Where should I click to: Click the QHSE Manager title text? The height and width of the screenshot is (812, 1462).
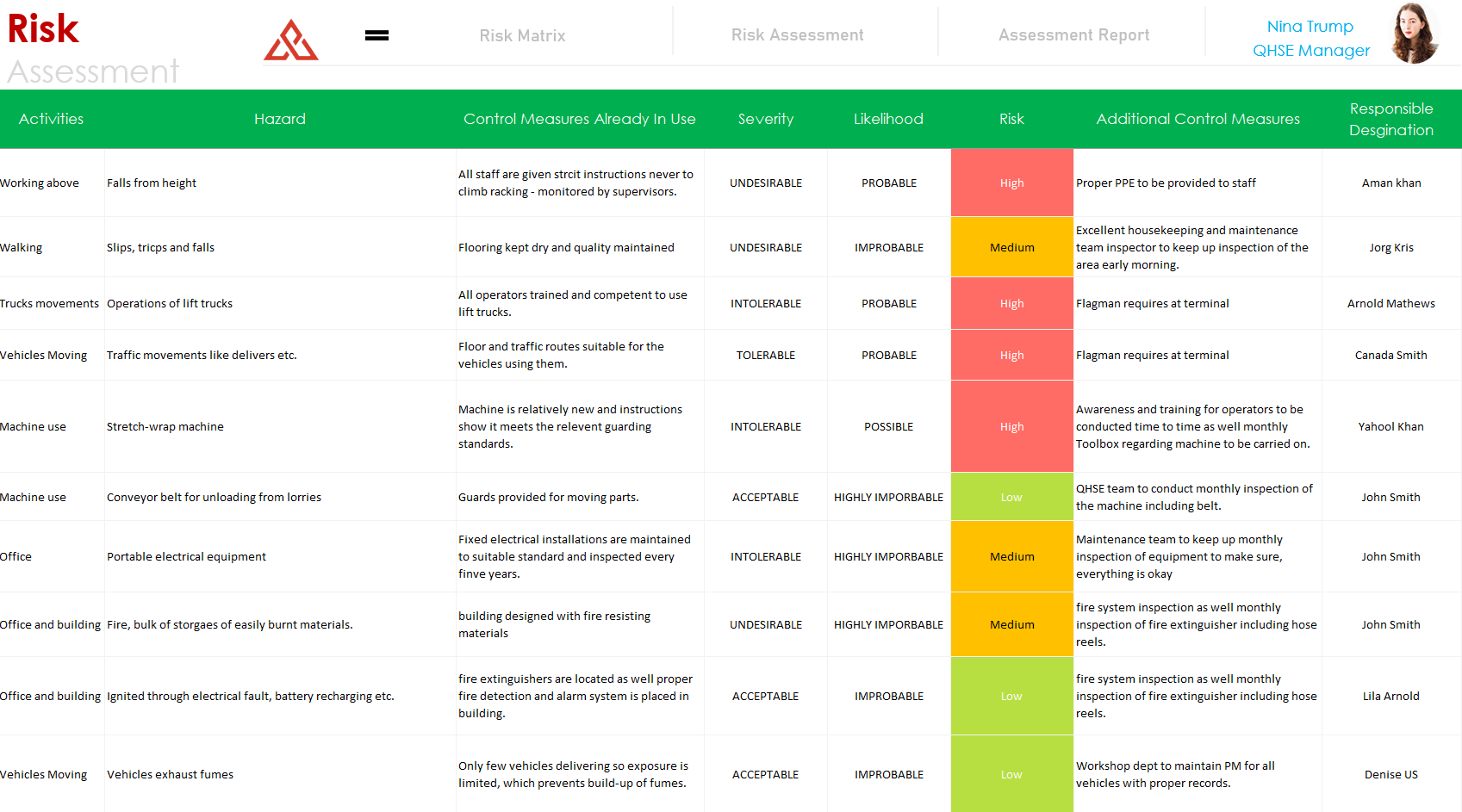(1311, 50)
